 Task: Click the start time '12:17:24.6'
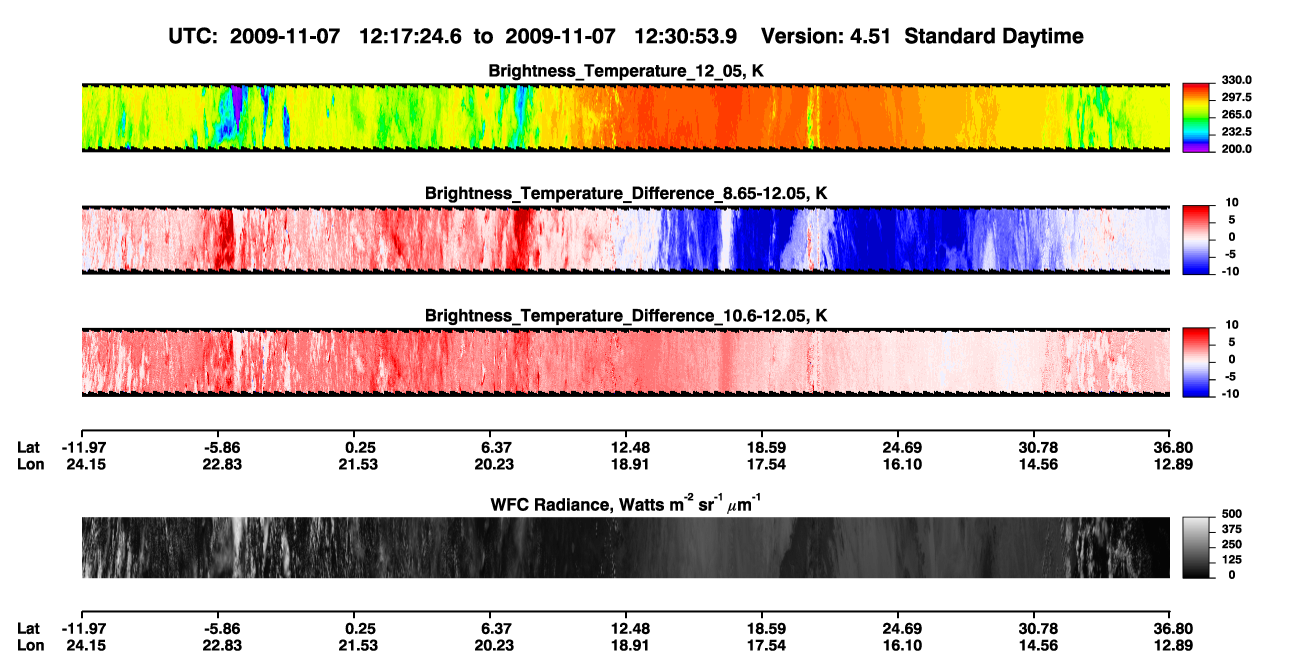(409, 36)
